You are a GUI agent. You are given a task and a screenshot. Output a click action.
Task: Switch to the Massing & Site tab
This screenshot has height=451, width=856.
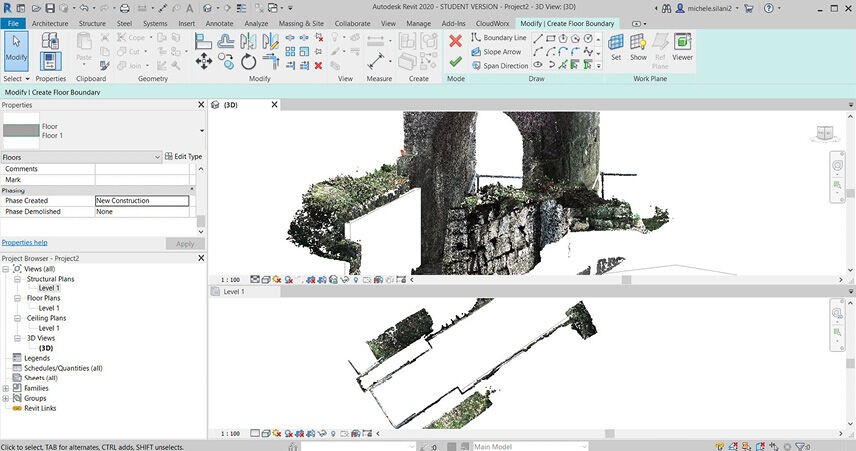click(302, 22)
